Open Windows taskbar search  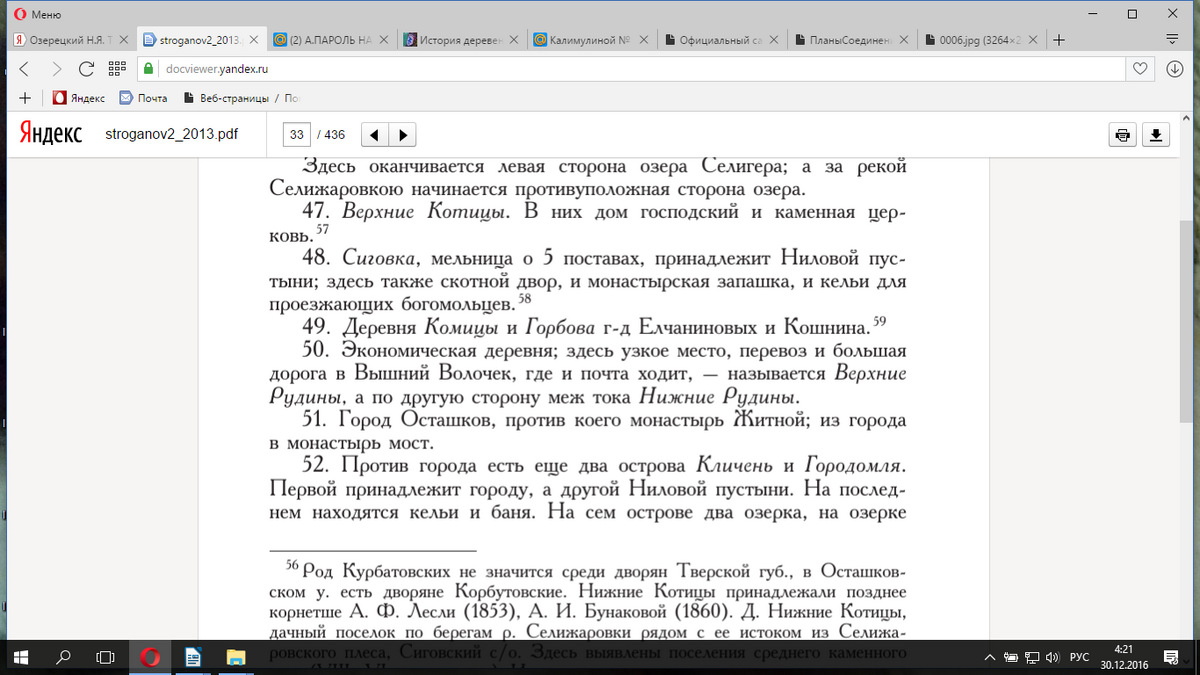coord(63,658)
